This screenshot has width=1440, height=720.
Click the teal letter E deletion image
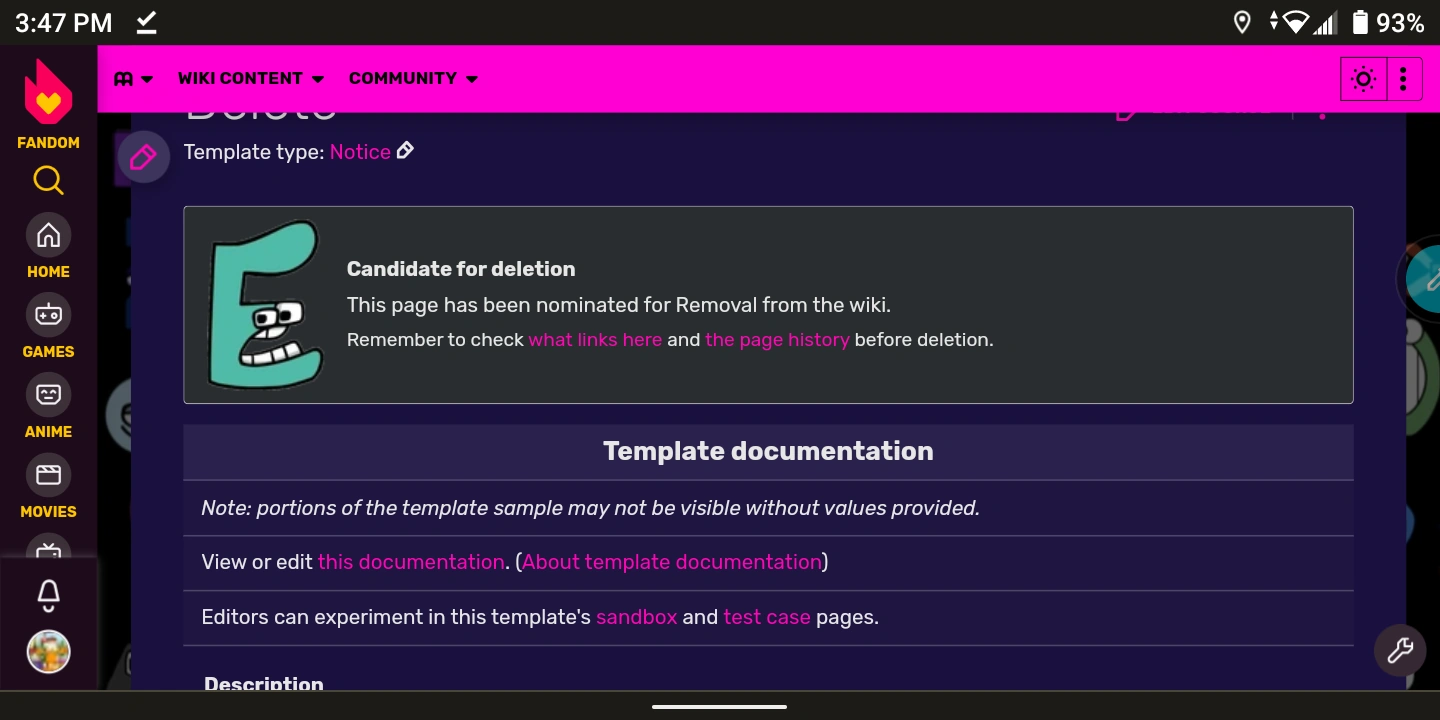pyautogui.click(x=265, y=305)
